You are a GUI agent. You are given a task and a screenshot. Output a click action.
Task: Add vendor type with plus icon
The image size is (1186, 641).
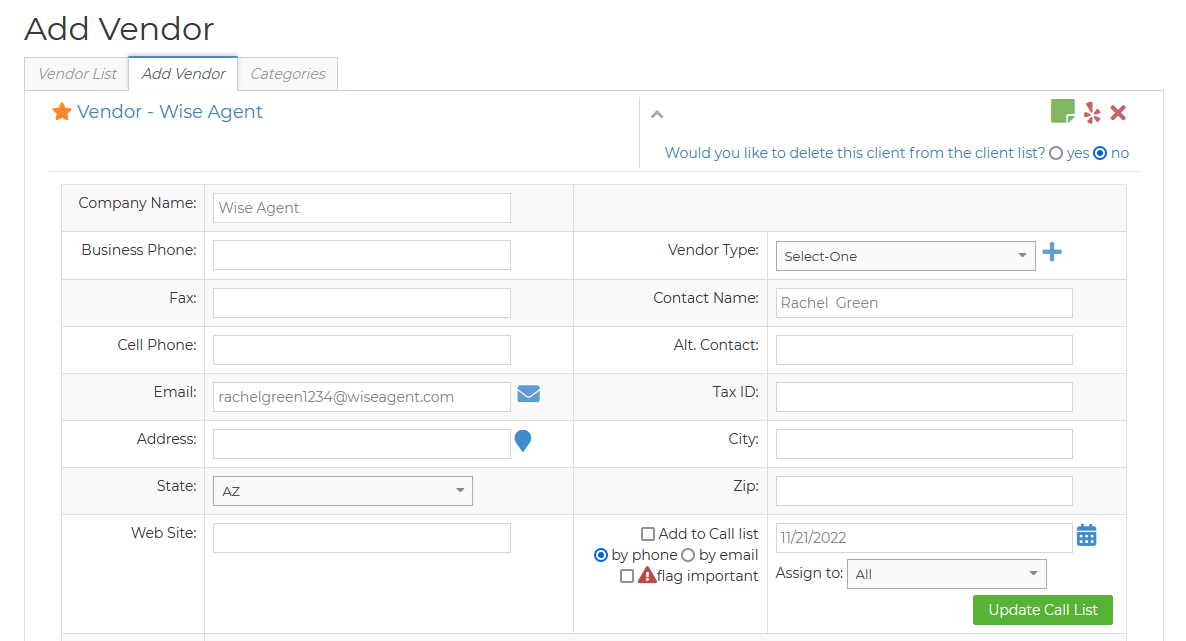pos(1052,252)
